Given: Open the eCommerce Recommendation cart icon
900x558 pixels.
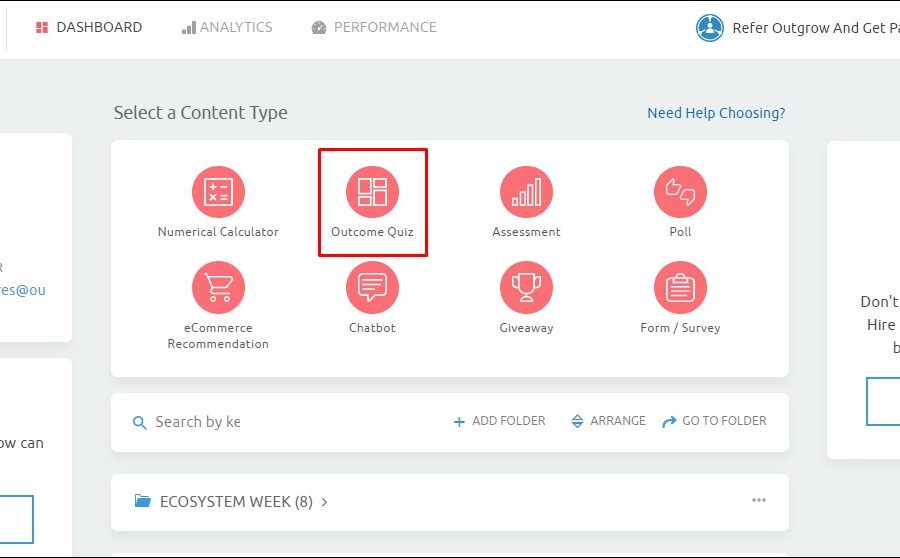Looking at the screenshot, I should pyautogui.click(x=218, y=287).
